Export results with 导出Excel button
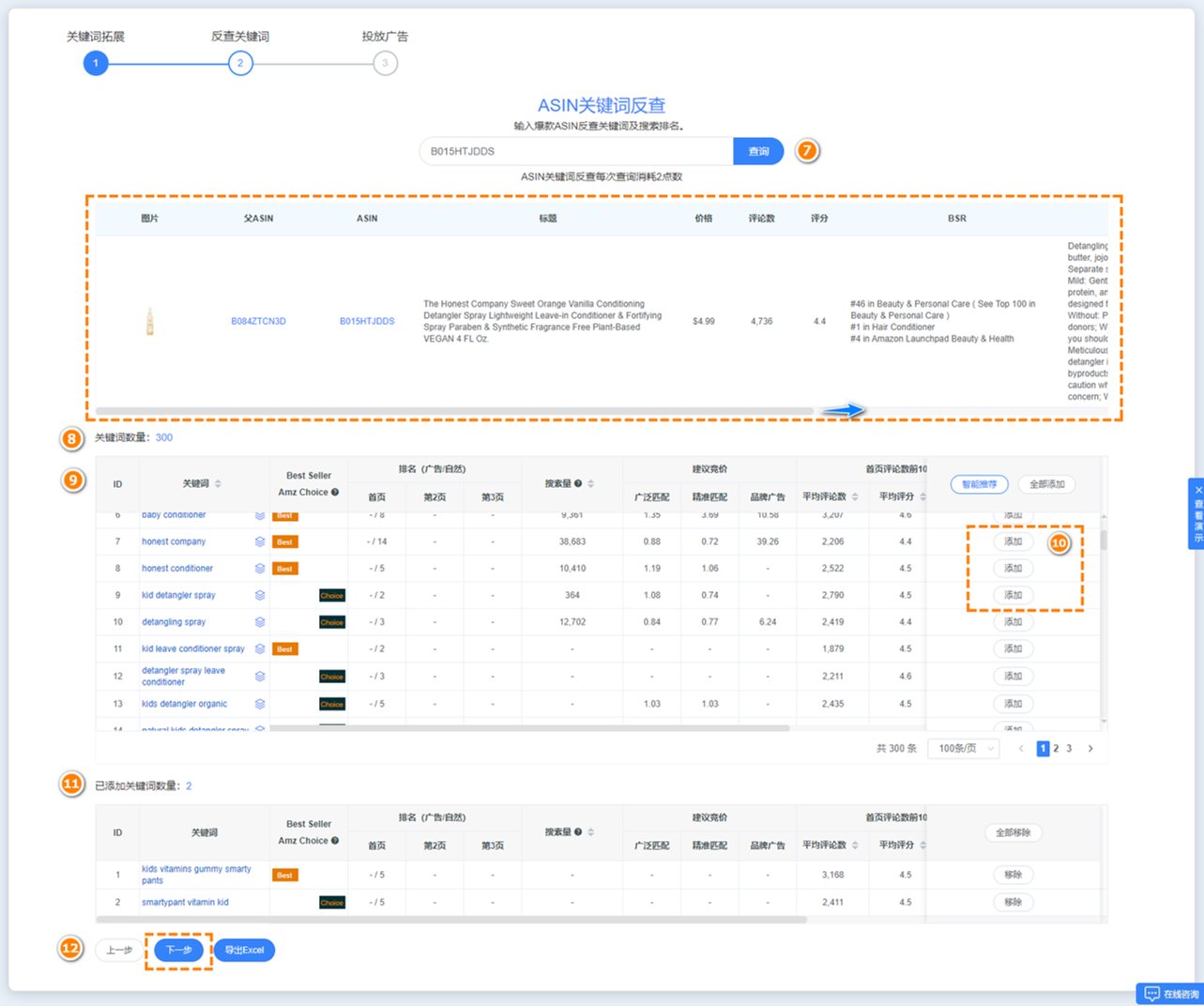This screenshot has width=1204, height=1006. 244,951
